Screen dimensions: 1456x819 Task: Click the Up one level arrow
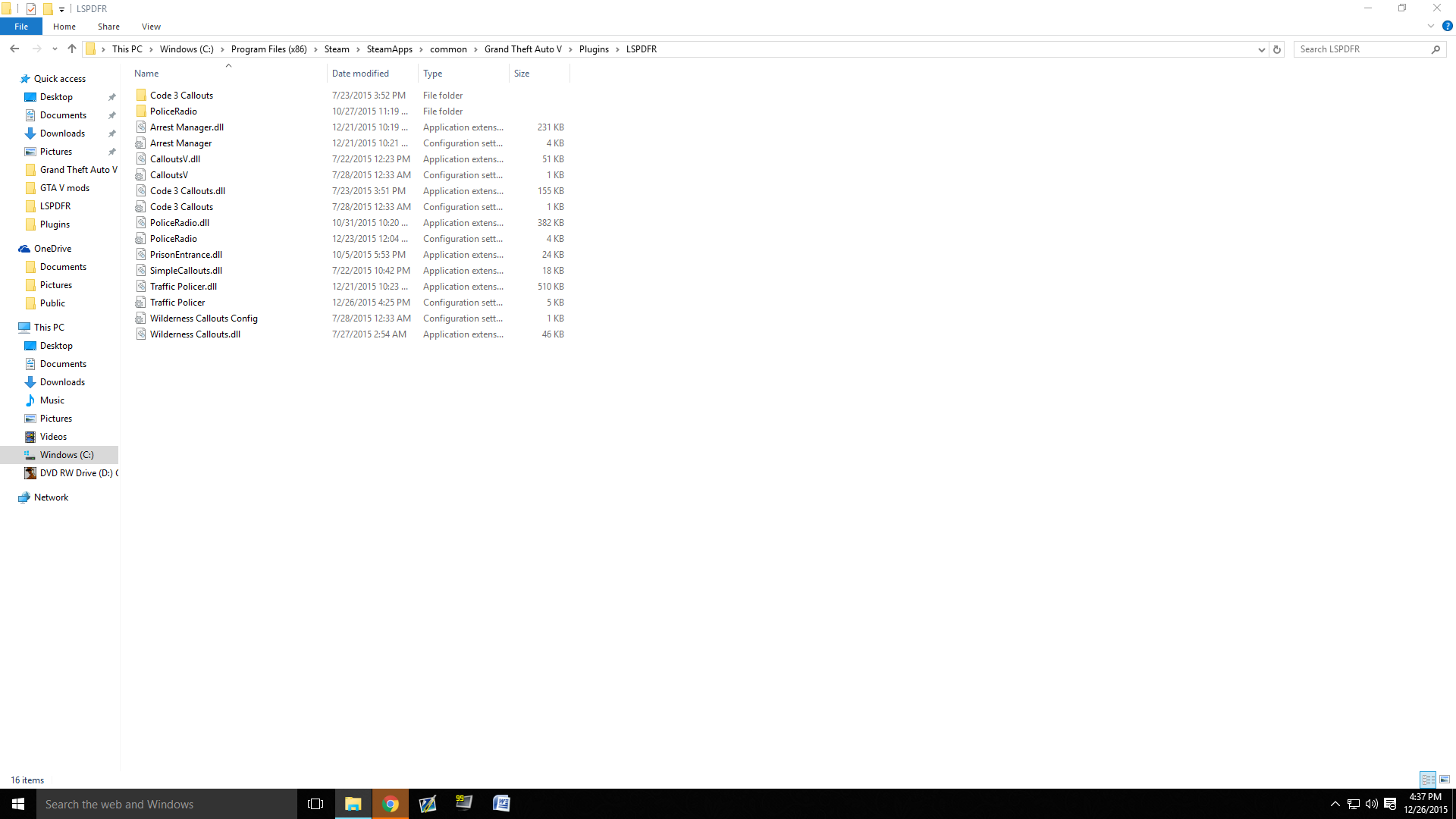click(x=71, y=49)
